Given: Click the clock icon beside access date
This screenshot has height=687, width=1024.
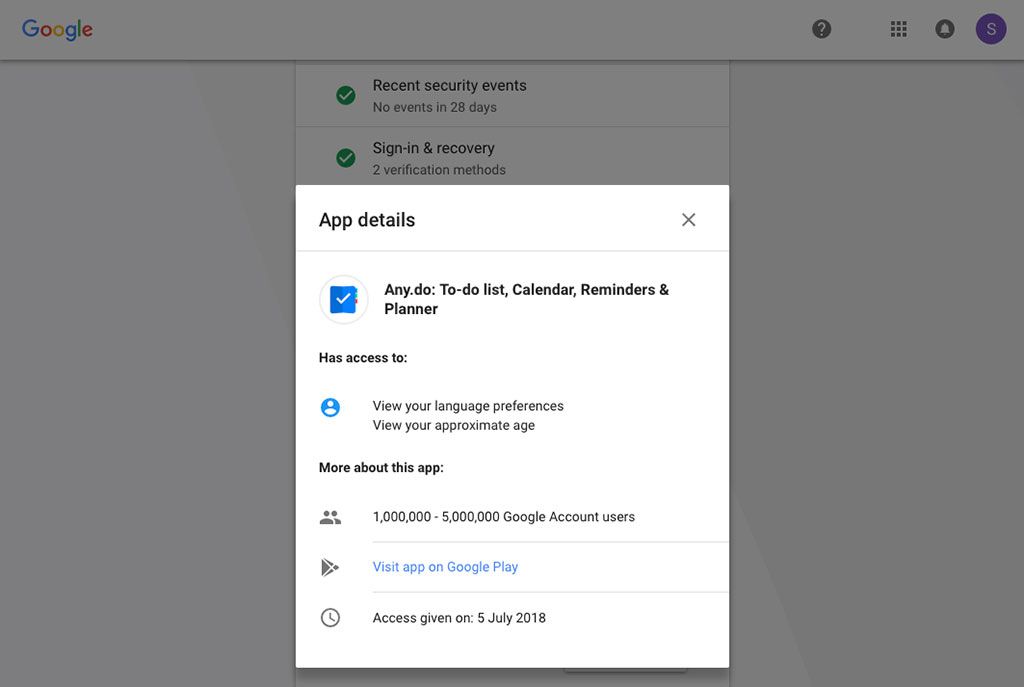Looking at the screenshot, I should [x=331, y=617].
